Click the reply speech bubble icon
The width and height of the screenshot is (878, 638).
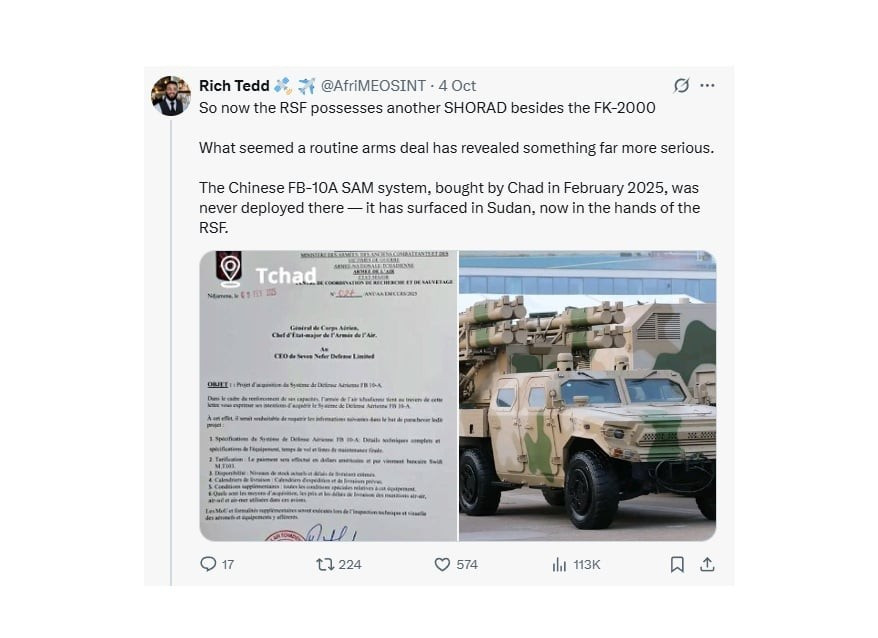208,564
